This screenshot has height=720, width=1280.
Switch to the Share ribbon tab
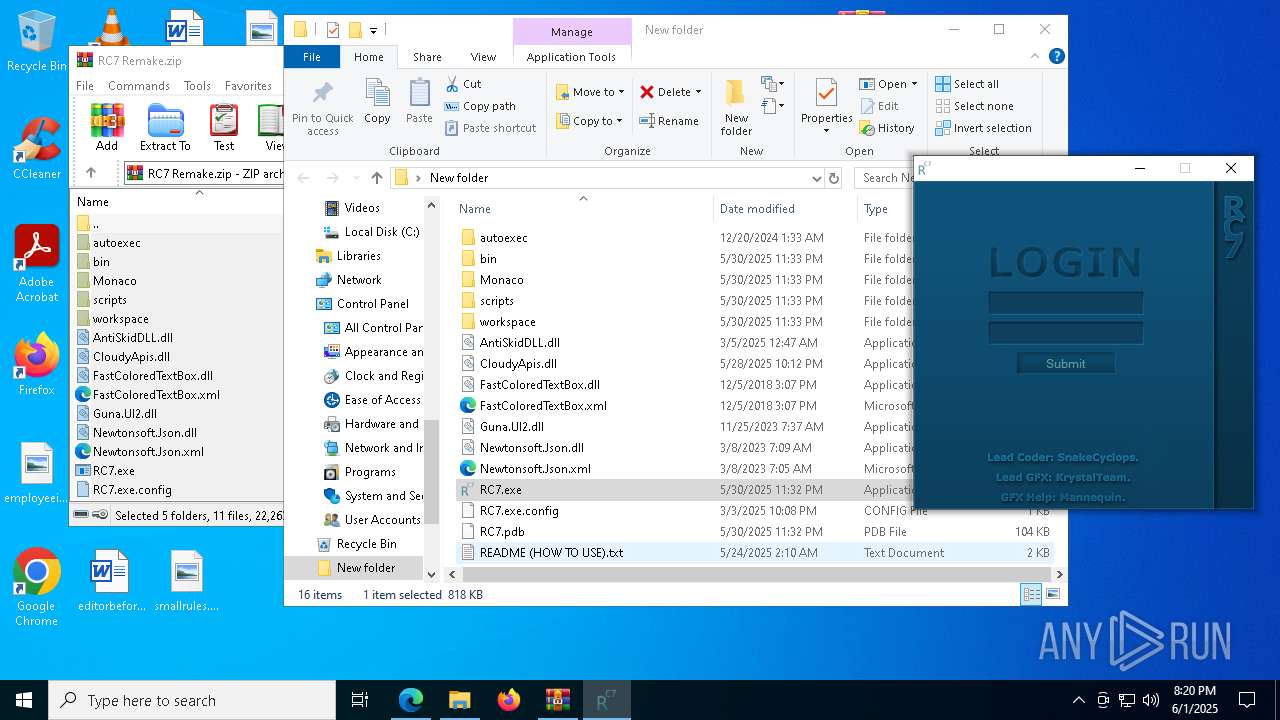tap(427, 57)
